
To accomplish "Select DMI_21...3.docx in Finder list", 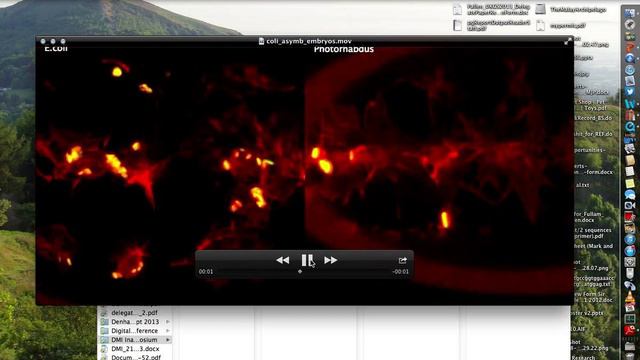I will coord(135,349).
